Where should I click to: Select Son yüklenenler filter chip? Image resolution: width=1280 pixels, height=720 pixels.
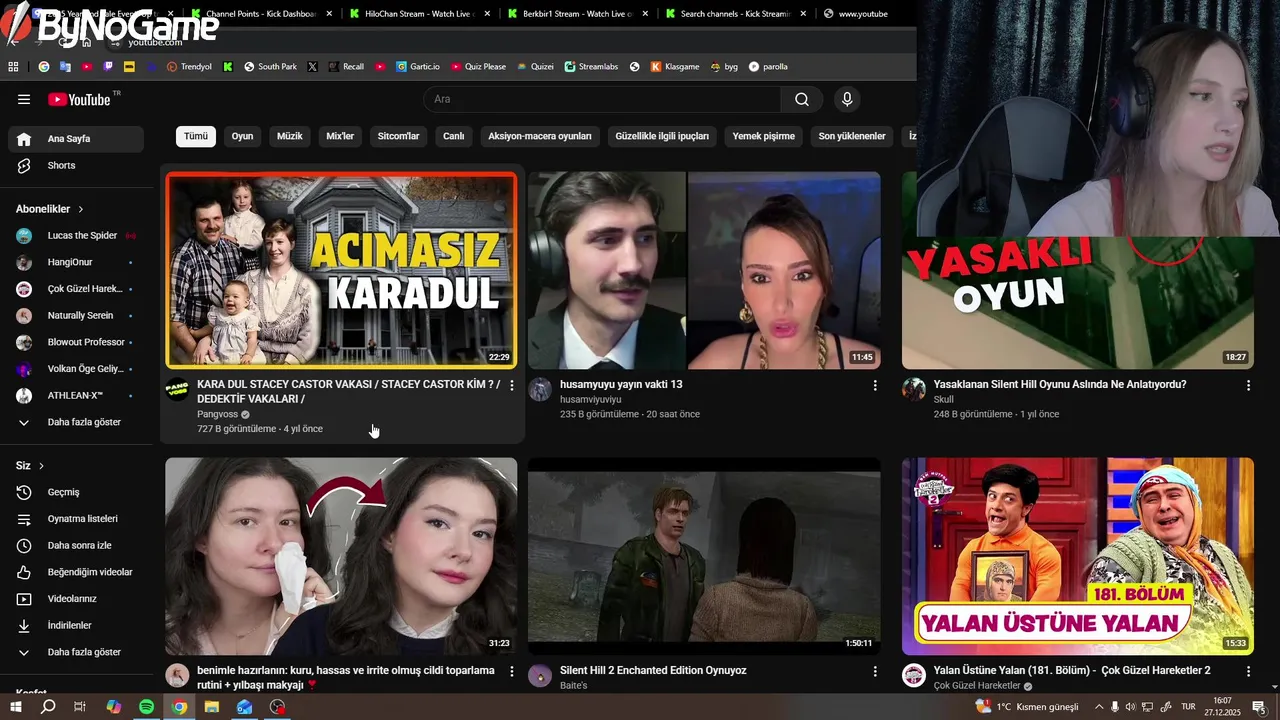click(x=852, y=136)
